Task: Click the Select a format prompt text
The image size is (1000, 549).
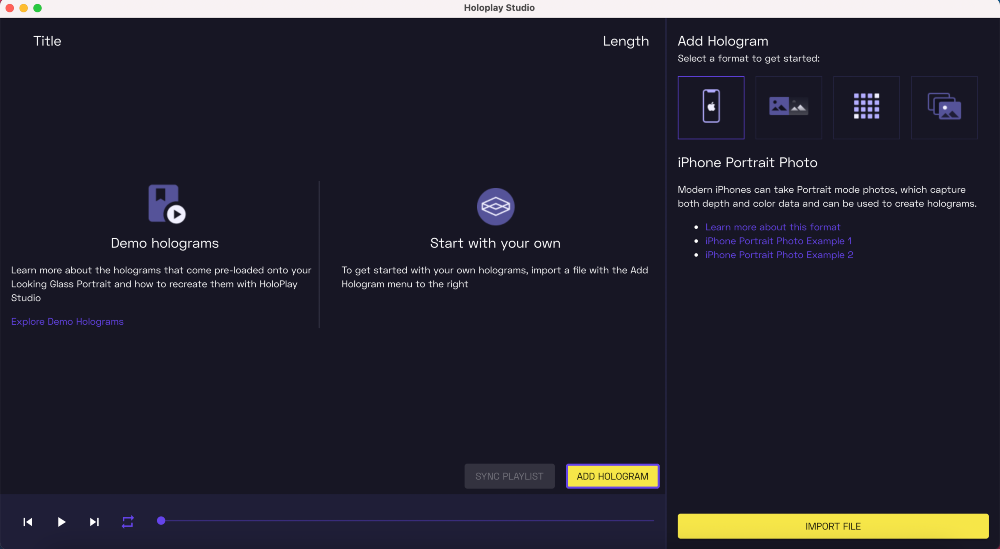Action: (x=749, y=59)
